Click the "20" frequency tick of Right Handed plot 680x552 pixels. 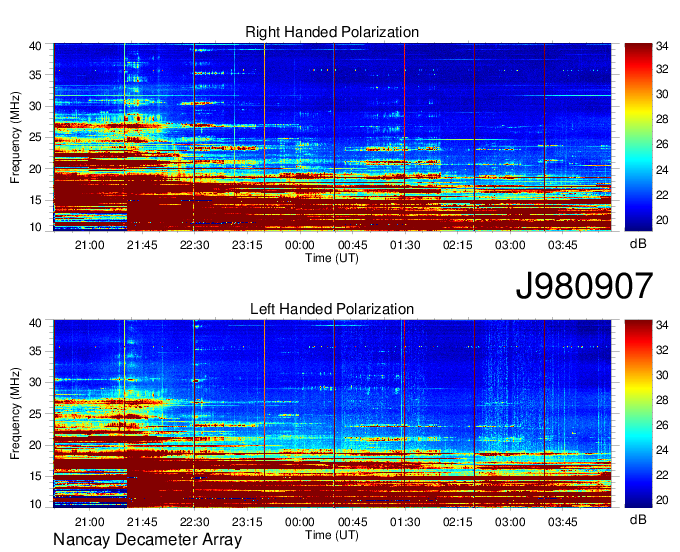tap(36, 169)
